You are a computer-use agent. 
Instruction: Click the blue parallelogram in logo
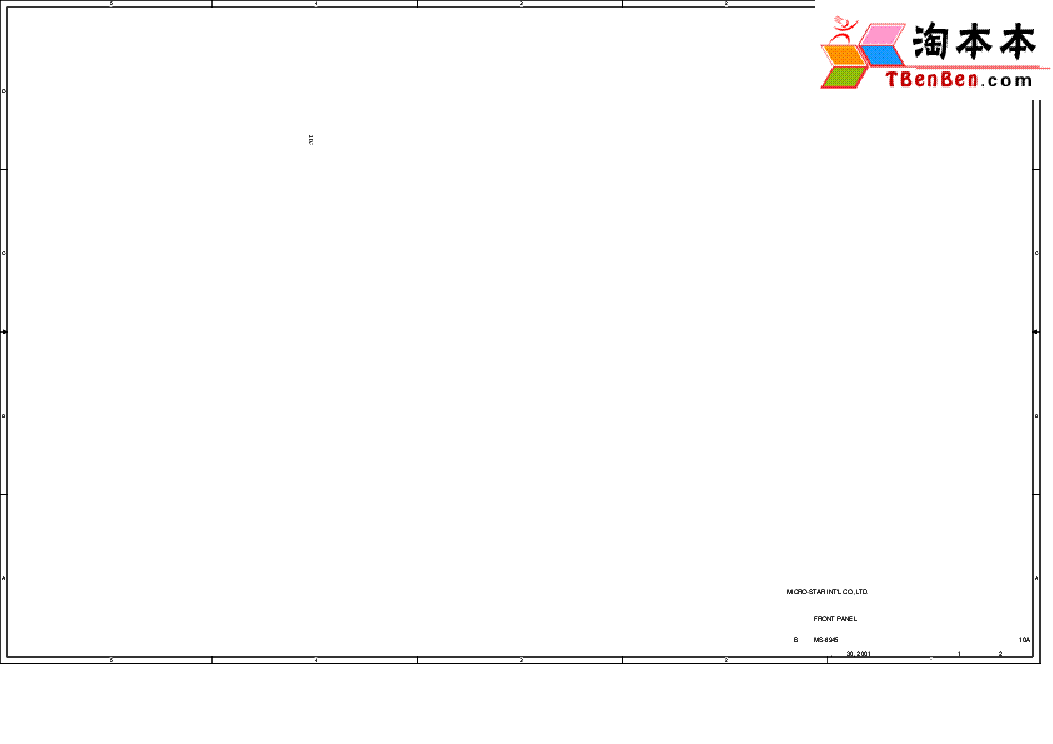(885, 56)
